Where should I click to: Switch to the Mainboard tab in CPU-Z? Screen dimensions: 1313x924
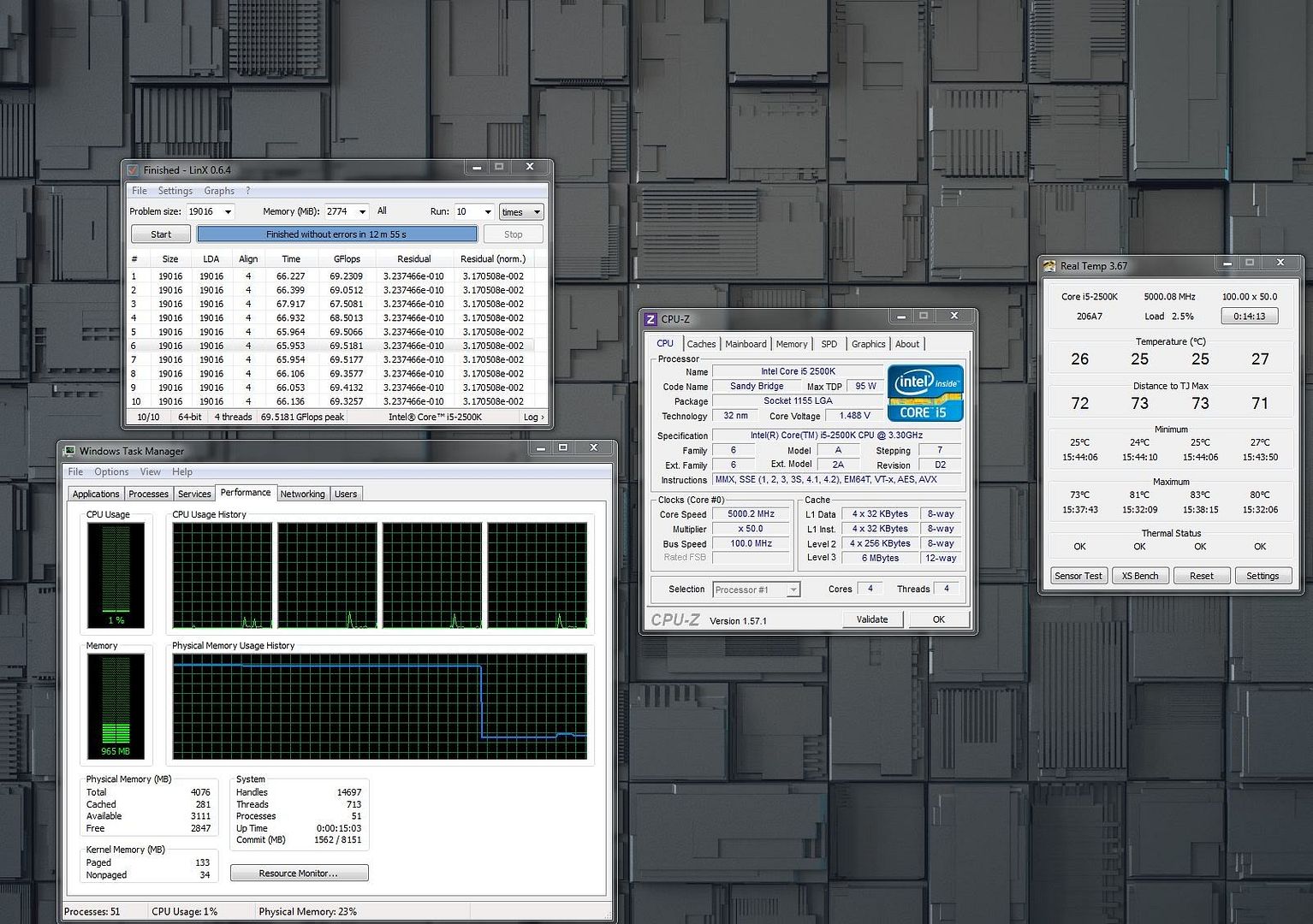pos(746,344)
